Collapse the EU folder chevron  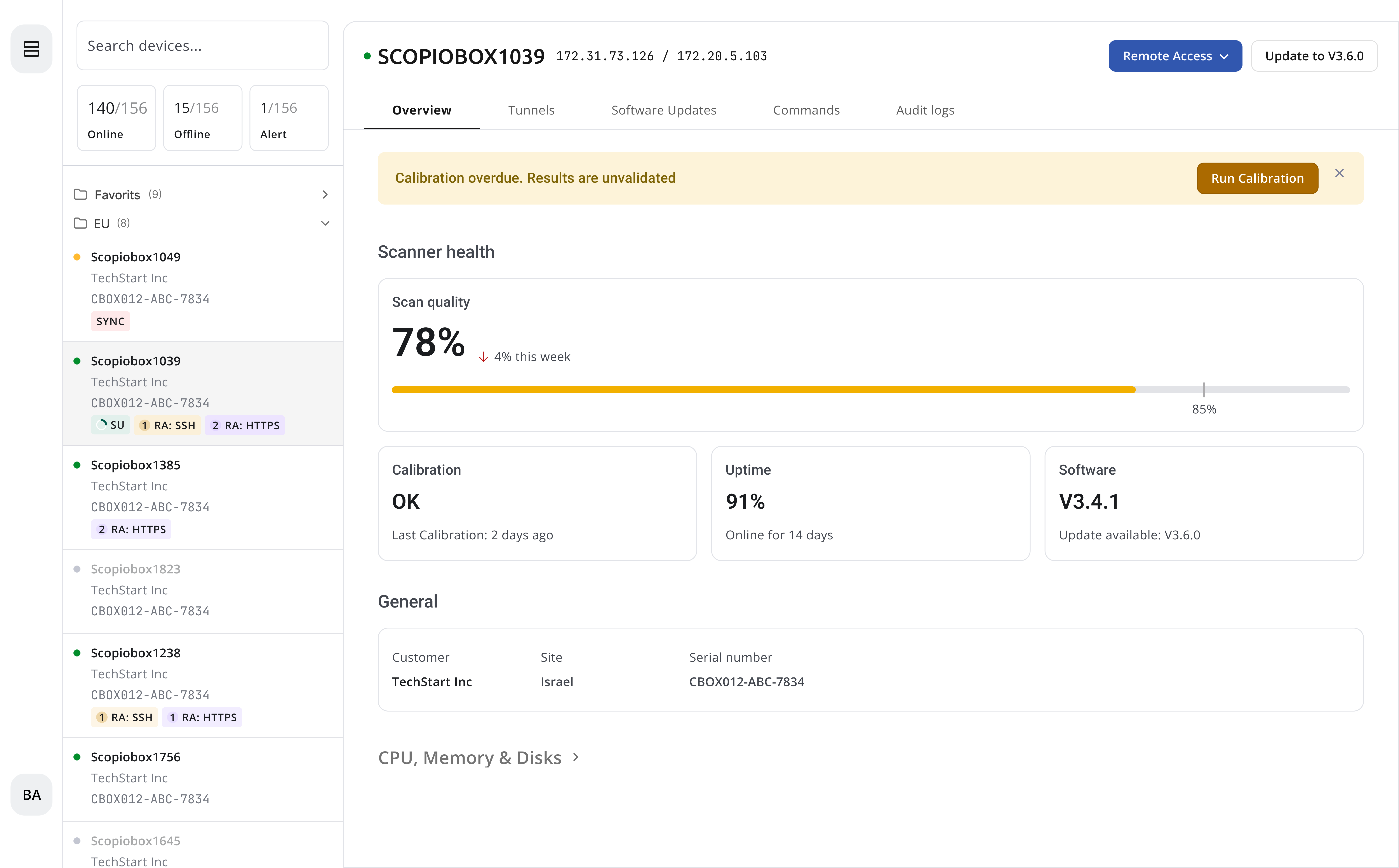pyautogui.click(x=325, y=223)
